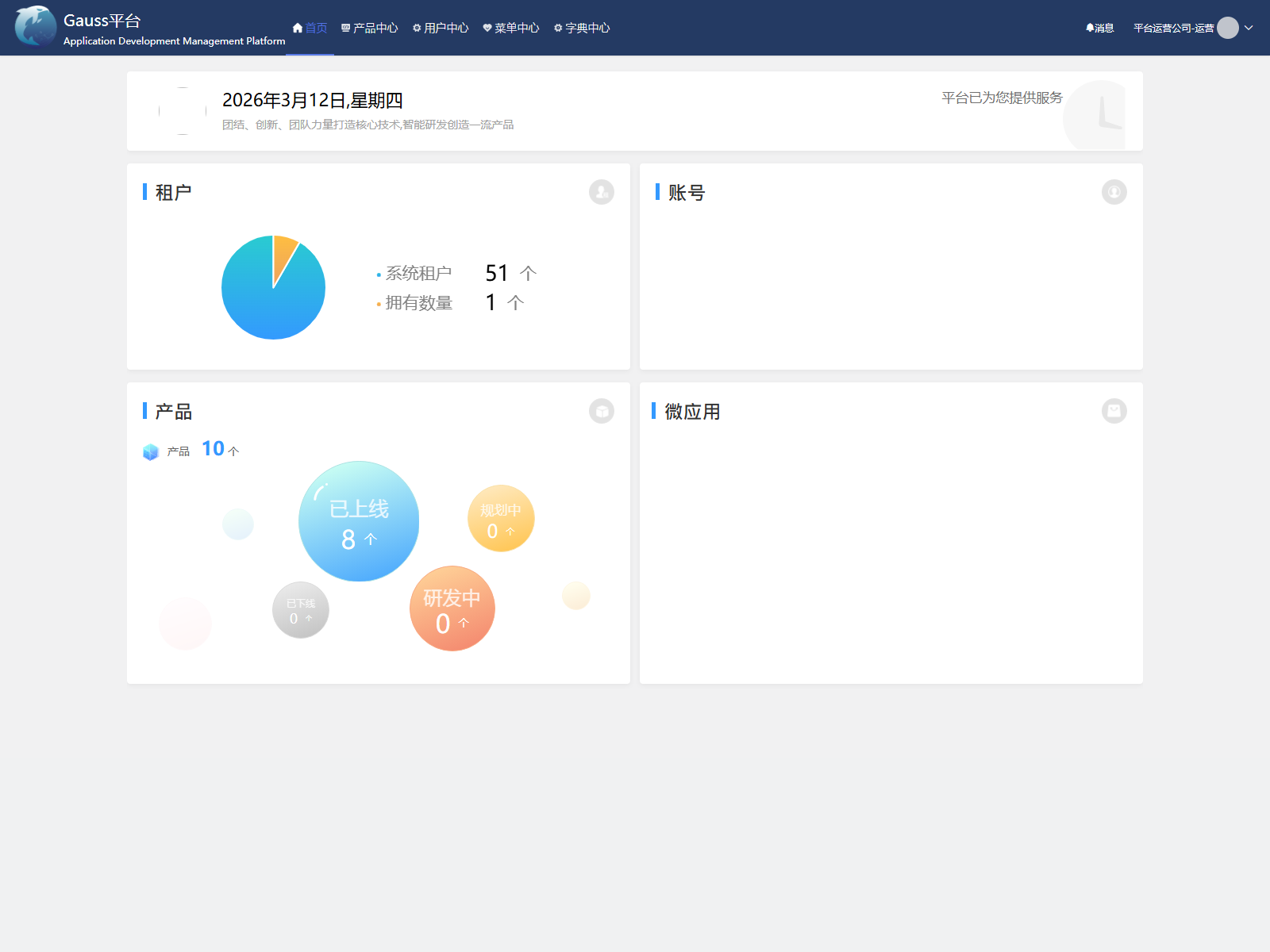Image resolution: width=1270 pixels, height=952 pixels.
Task: Click the account card avatar icon
Action: point(1114,192)
